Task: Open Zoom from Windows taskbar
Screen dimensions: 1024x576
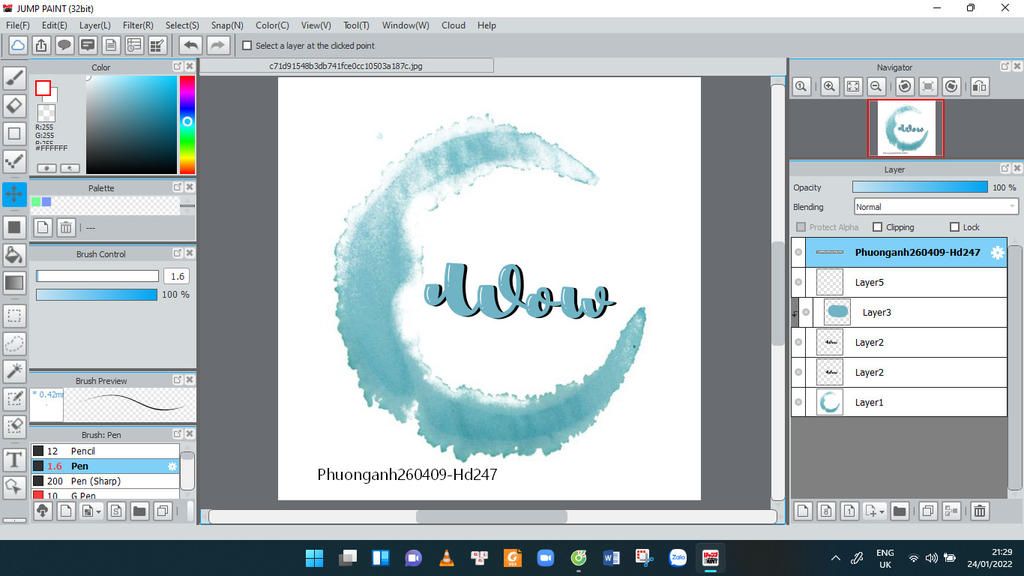Action: click(545, 558)
